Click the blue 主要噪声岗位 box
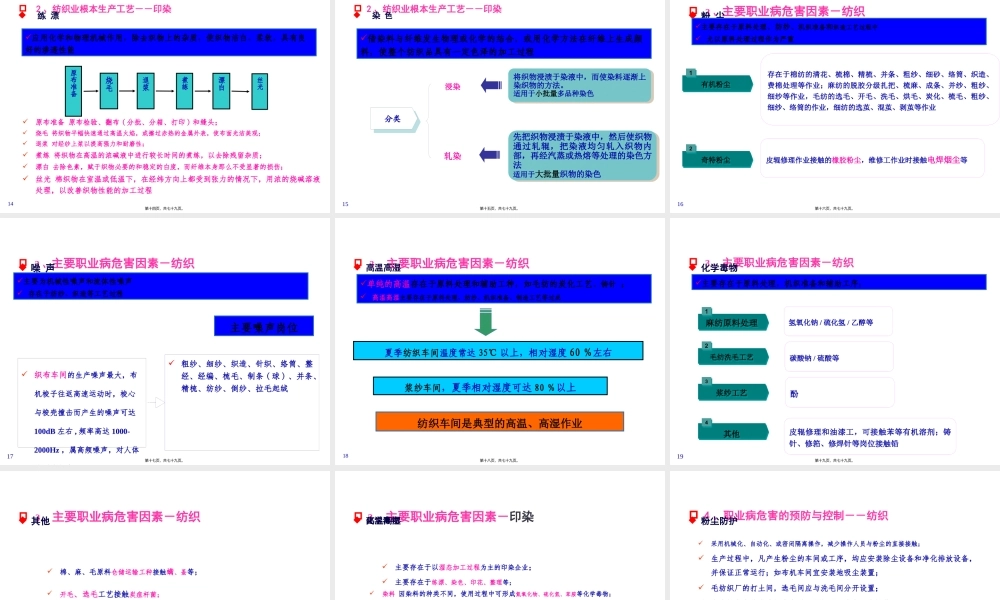This screenshot has height=600, width=1000. coord(264,326)
